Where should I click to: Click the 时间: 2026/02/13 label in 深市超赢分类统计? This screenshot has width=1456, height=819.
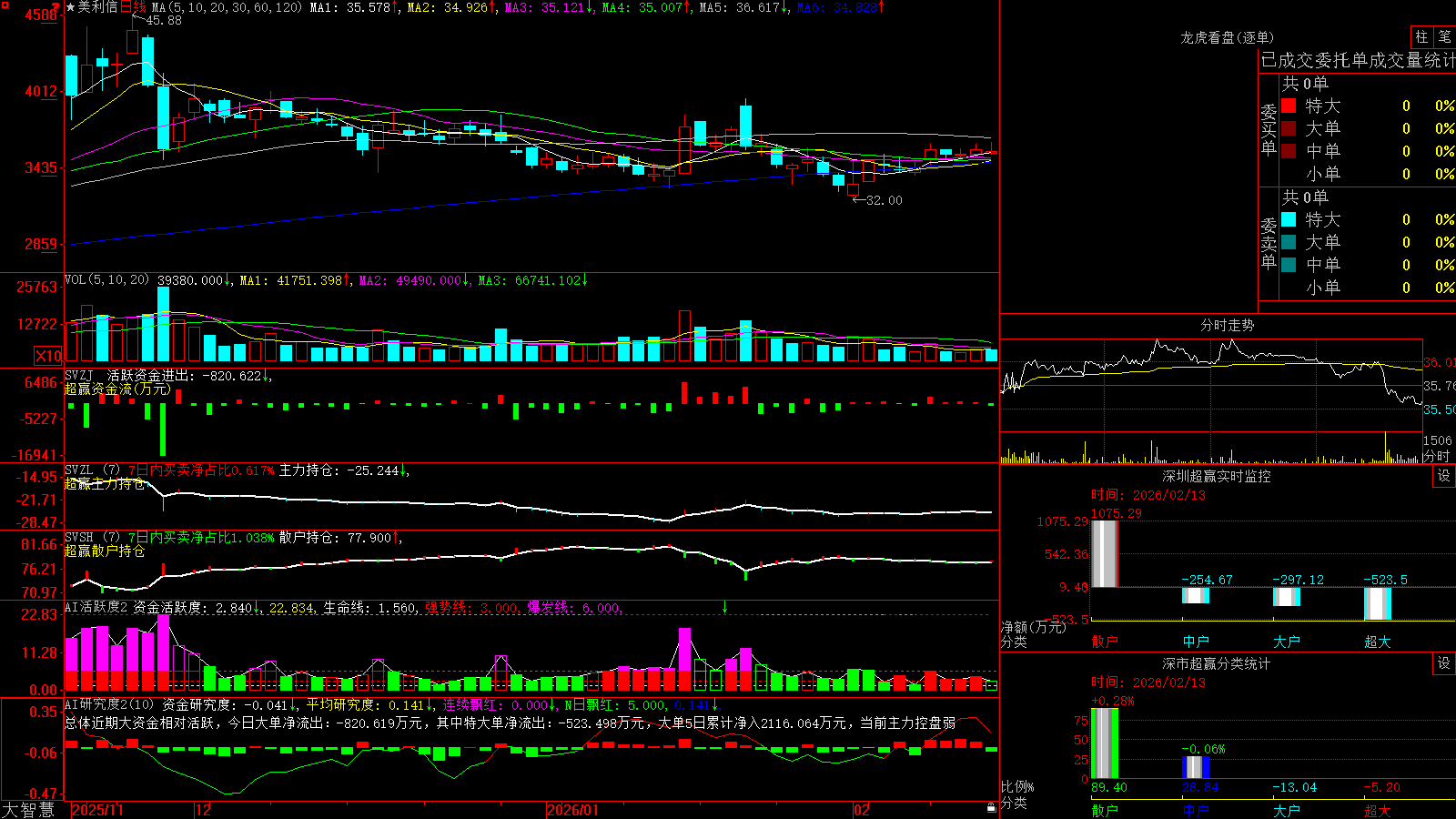1148,682
